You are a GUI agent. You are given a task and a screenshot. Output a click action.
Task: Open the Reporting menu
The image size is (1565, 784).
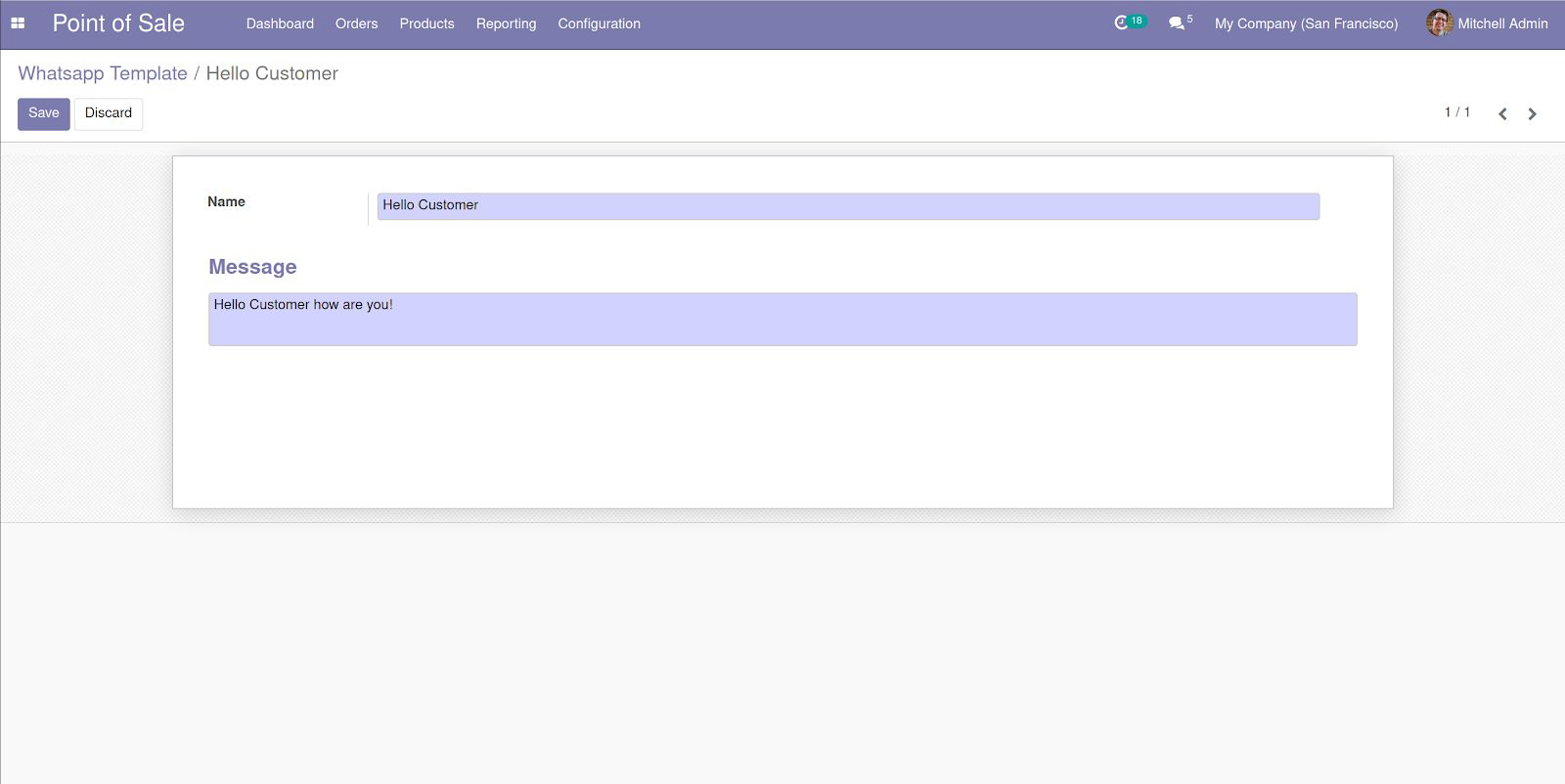506,23
